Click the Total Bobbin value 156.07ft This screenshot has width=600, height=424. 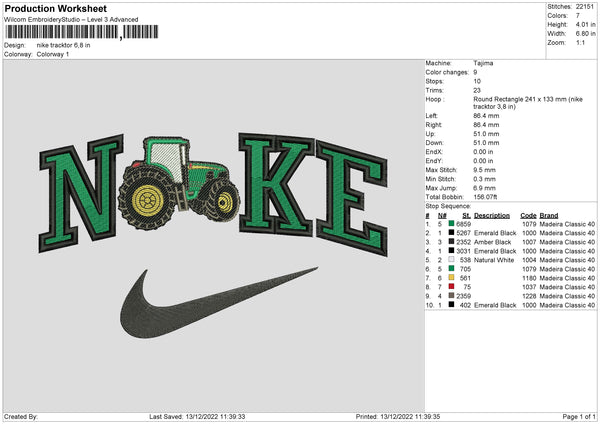(x=485, y=197)
